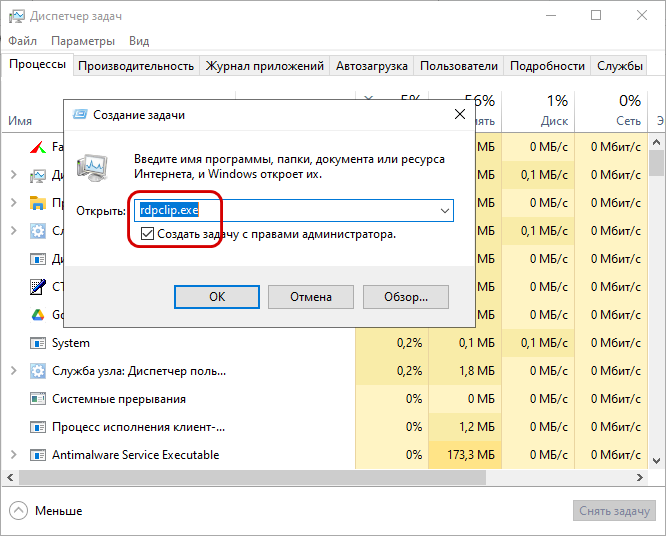Click the Antimalware Service Executable icon
Viewport: 666px width, 536px height.
coord(37,455)
